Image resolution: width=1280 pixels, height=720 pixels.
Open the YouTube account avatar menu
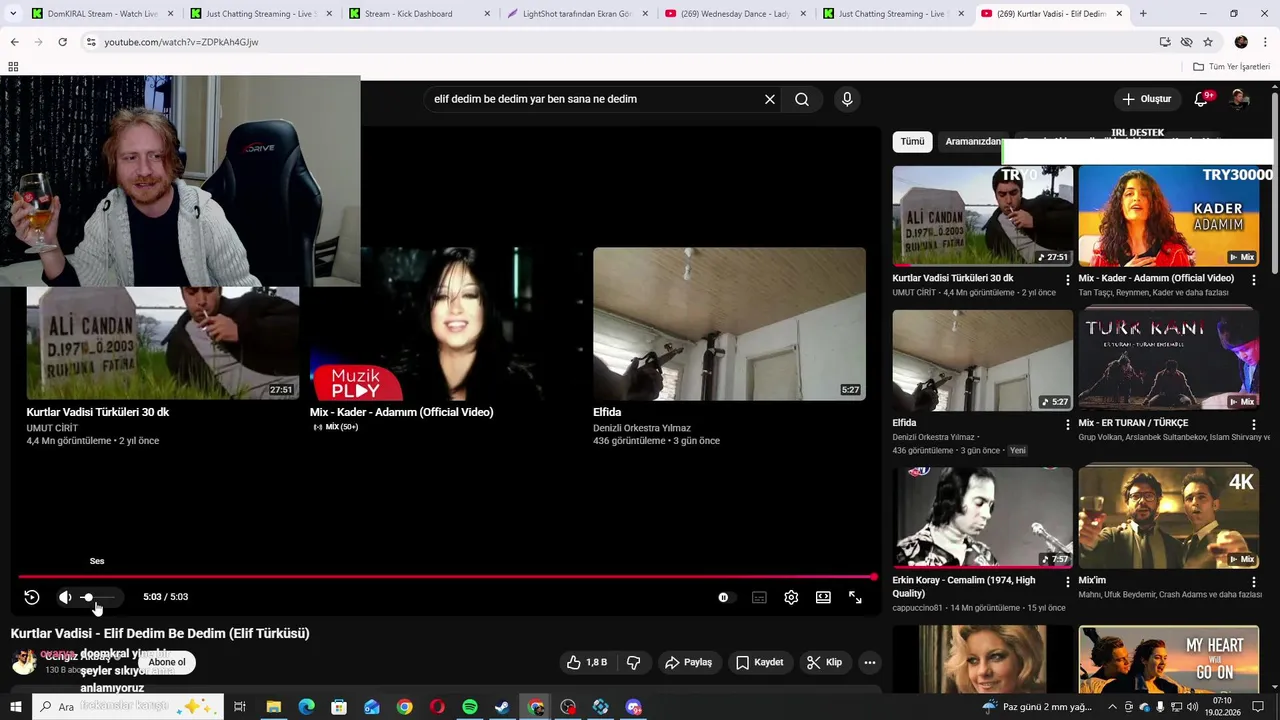[1240, 99]
